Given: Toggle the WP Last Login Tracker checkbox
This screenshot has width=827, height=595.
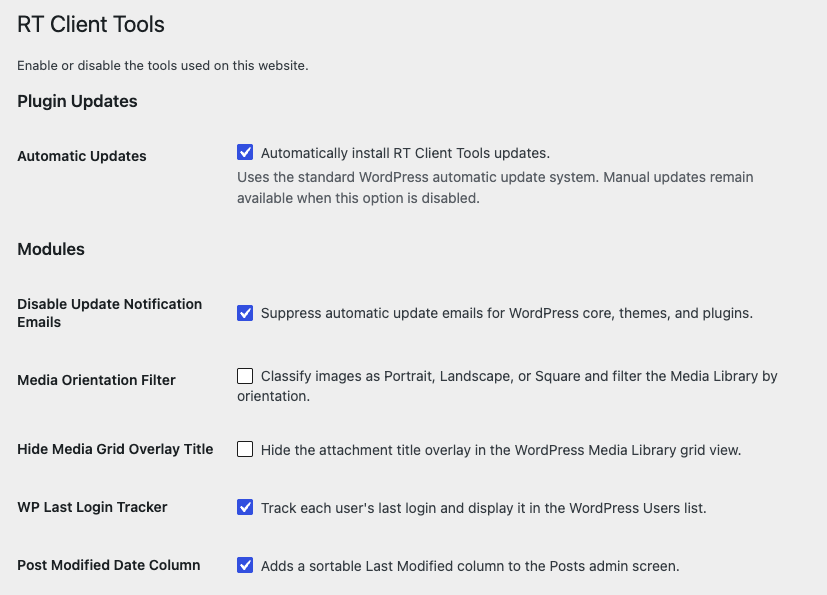Looking at the screenshot, I should 245,507.
